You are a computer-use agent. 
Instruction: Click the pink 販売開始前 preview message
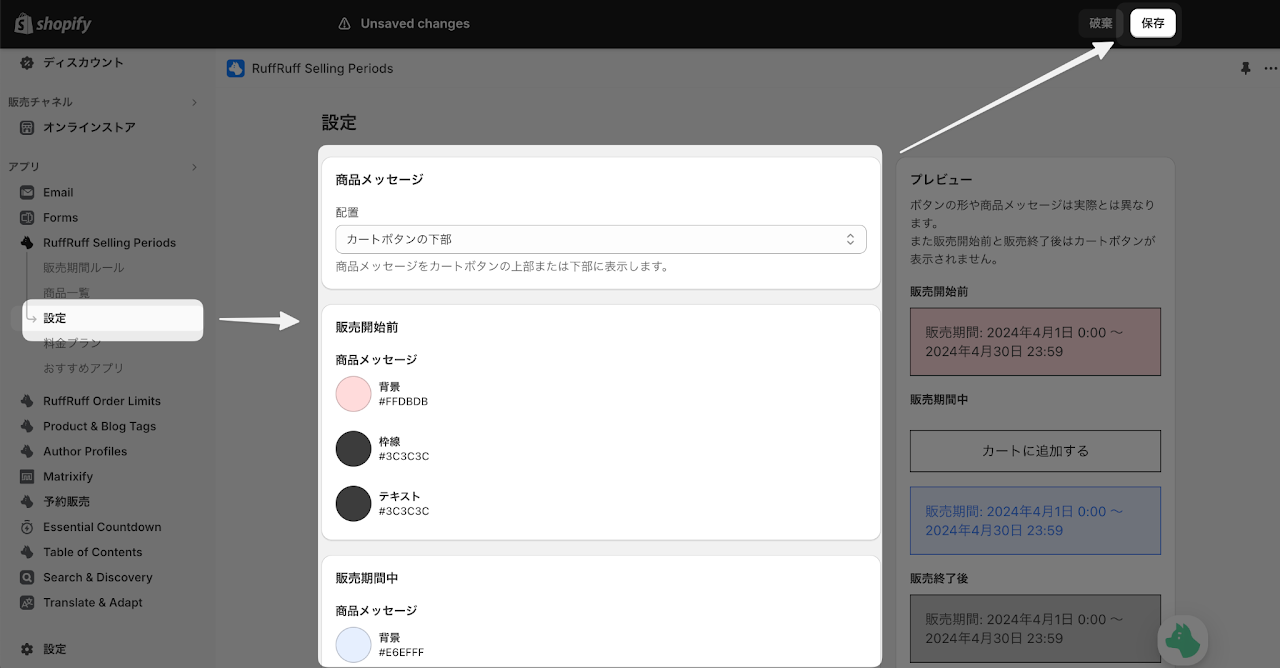click(x=1035, y=342)
